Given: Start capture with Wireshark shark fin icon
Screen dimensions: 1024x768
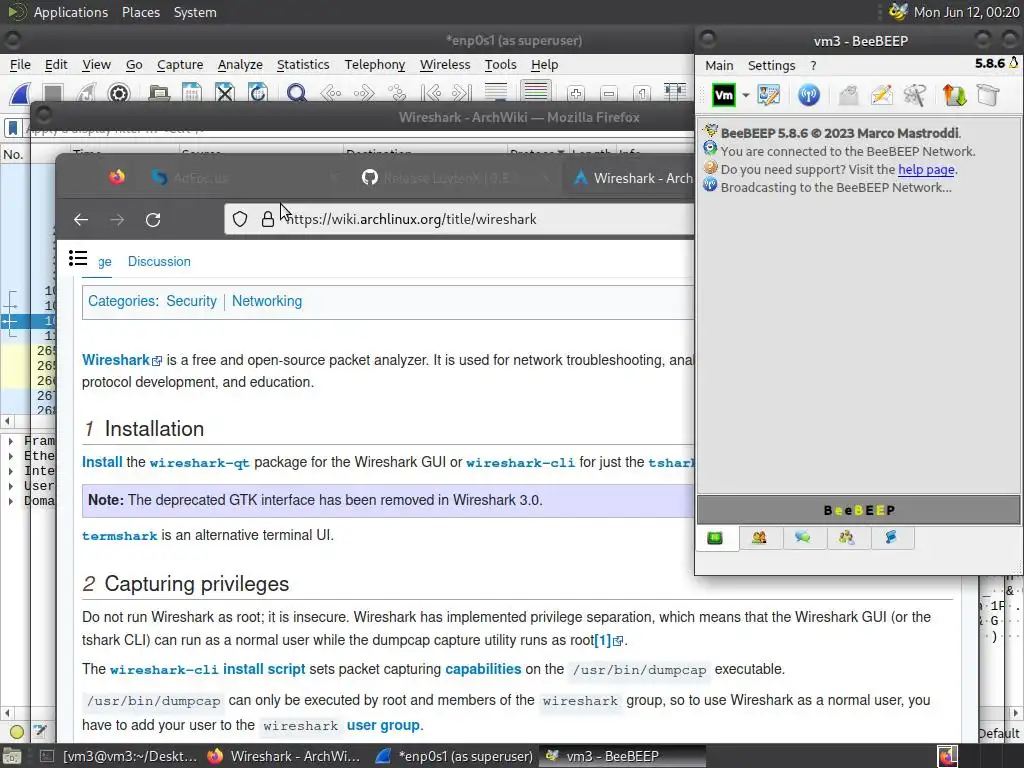Looking at the screenshot, I should pos(20,93).
